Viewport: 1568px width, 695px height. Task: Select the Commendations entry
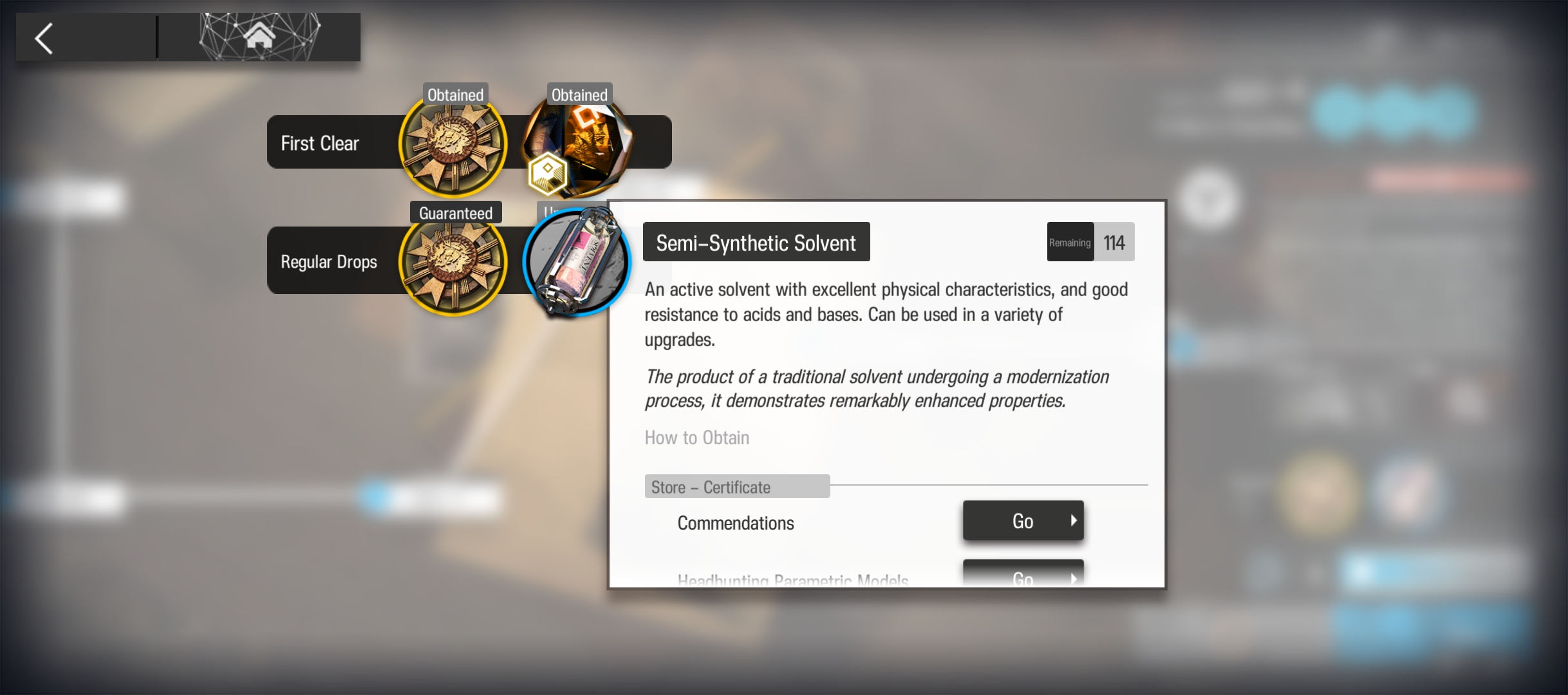pos(736,523)
